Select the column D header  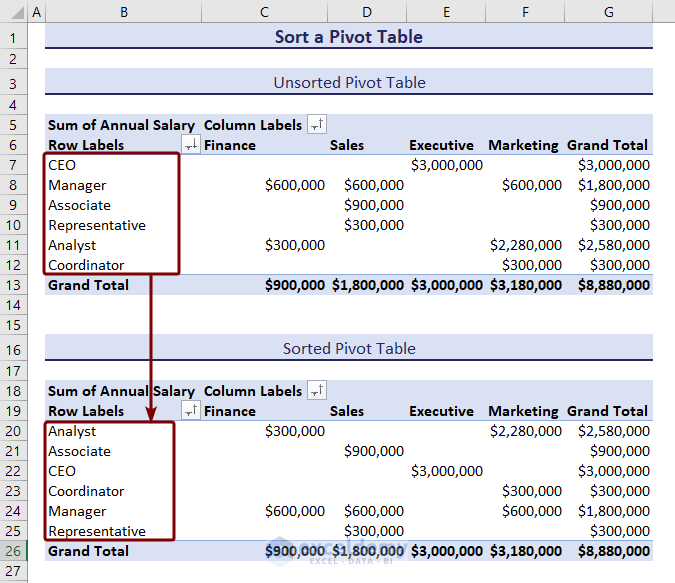(x=366, y=12)
